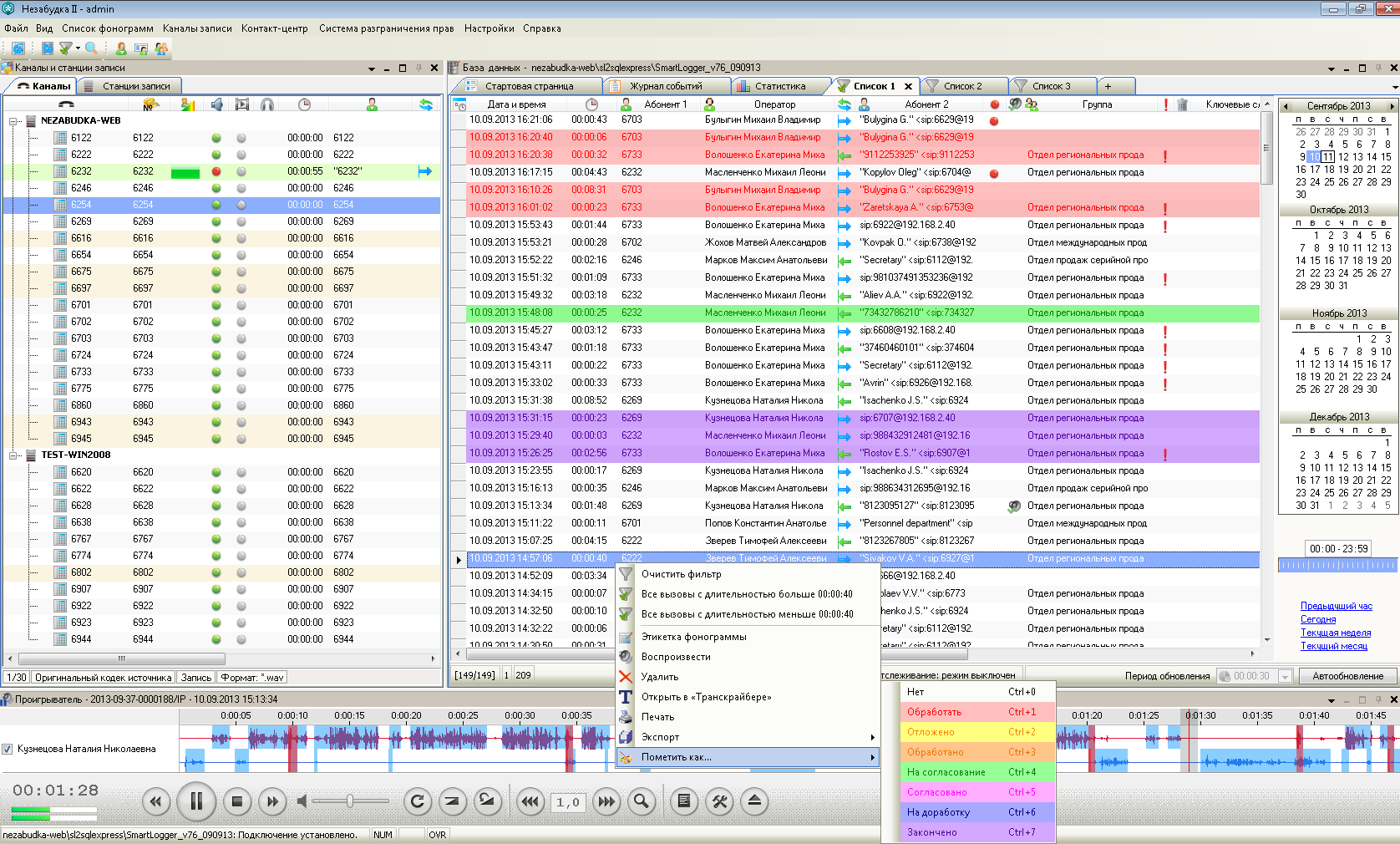
Task: Collapse the TEST-WIN2008 tree node
Action: (x=13, y=455)
